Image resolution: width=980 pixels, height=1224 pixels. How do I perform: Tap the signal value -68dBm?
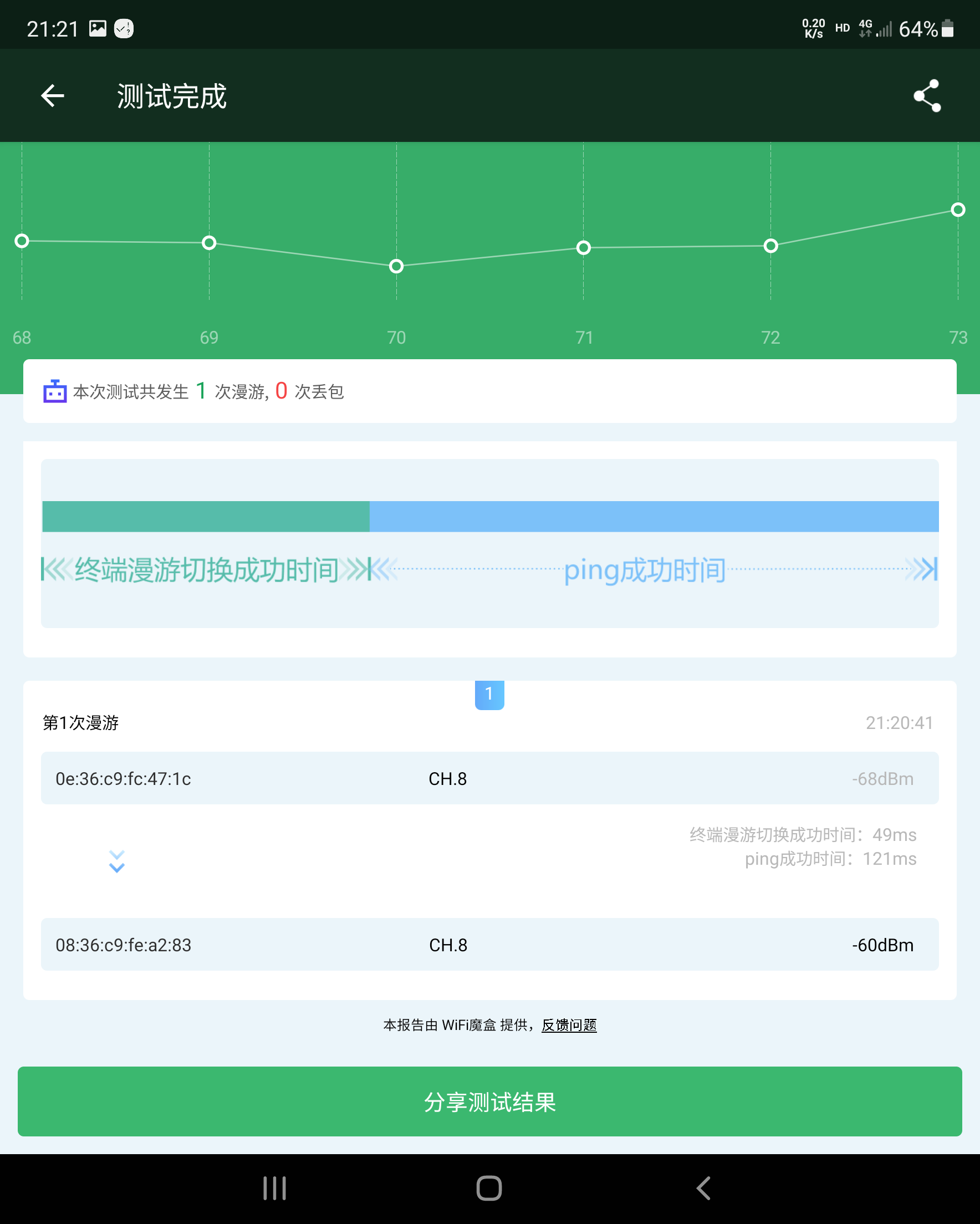pos(883,779)
